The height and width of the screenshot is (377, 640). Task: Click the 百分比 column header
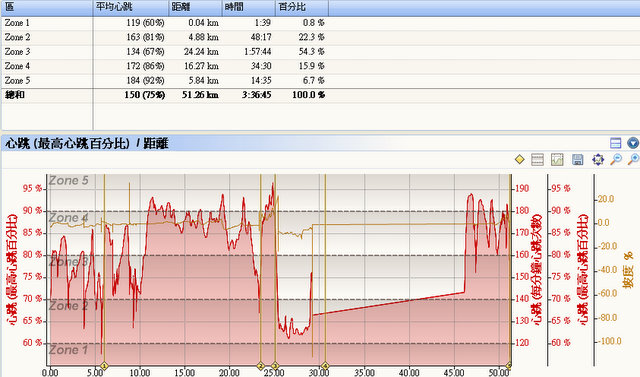tap(302, 7)
